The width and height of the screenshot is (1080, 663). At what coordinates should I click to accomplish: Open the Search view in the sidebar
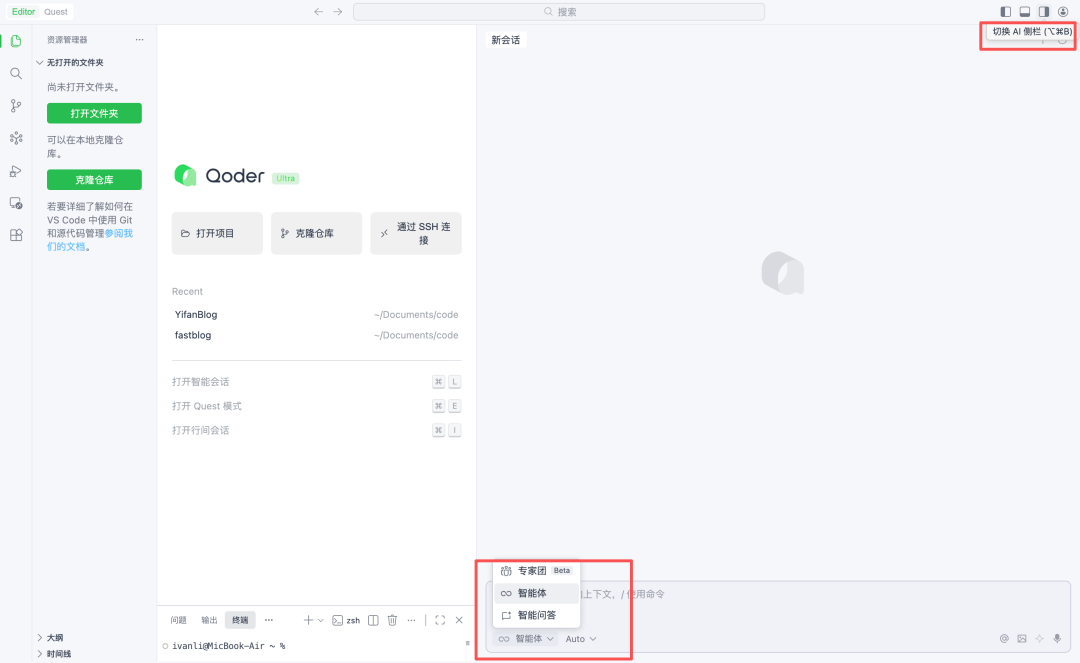pyautogui.click(x=15, y=73)
